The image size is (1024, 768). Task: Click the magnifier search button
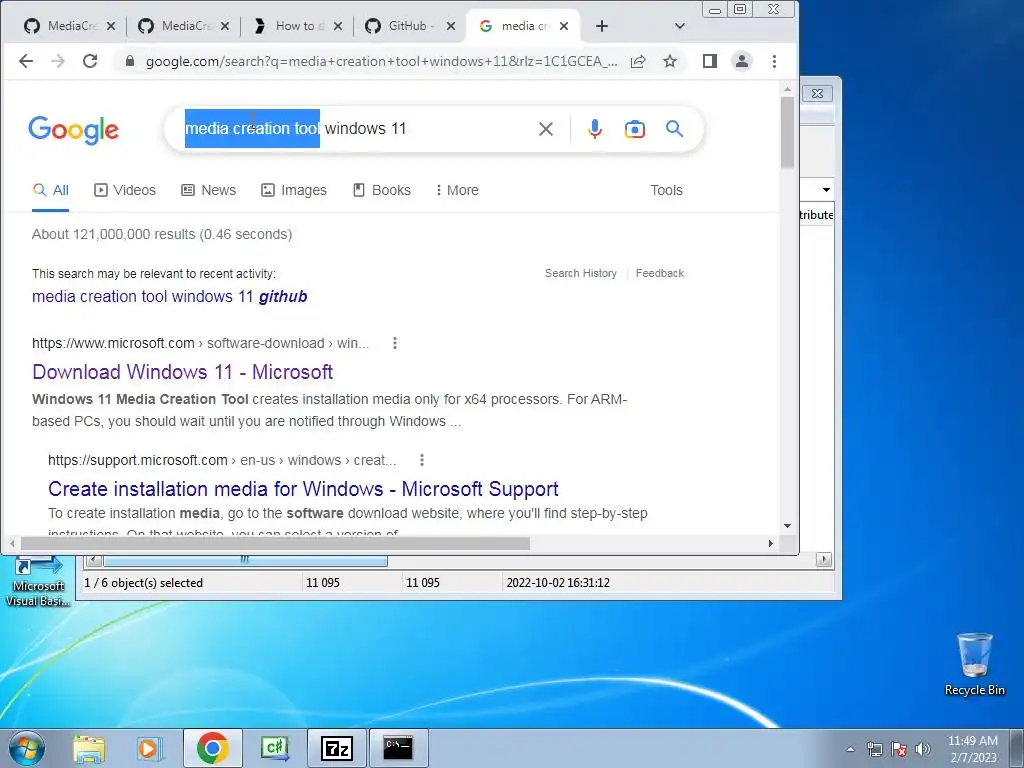coord(675,129)
